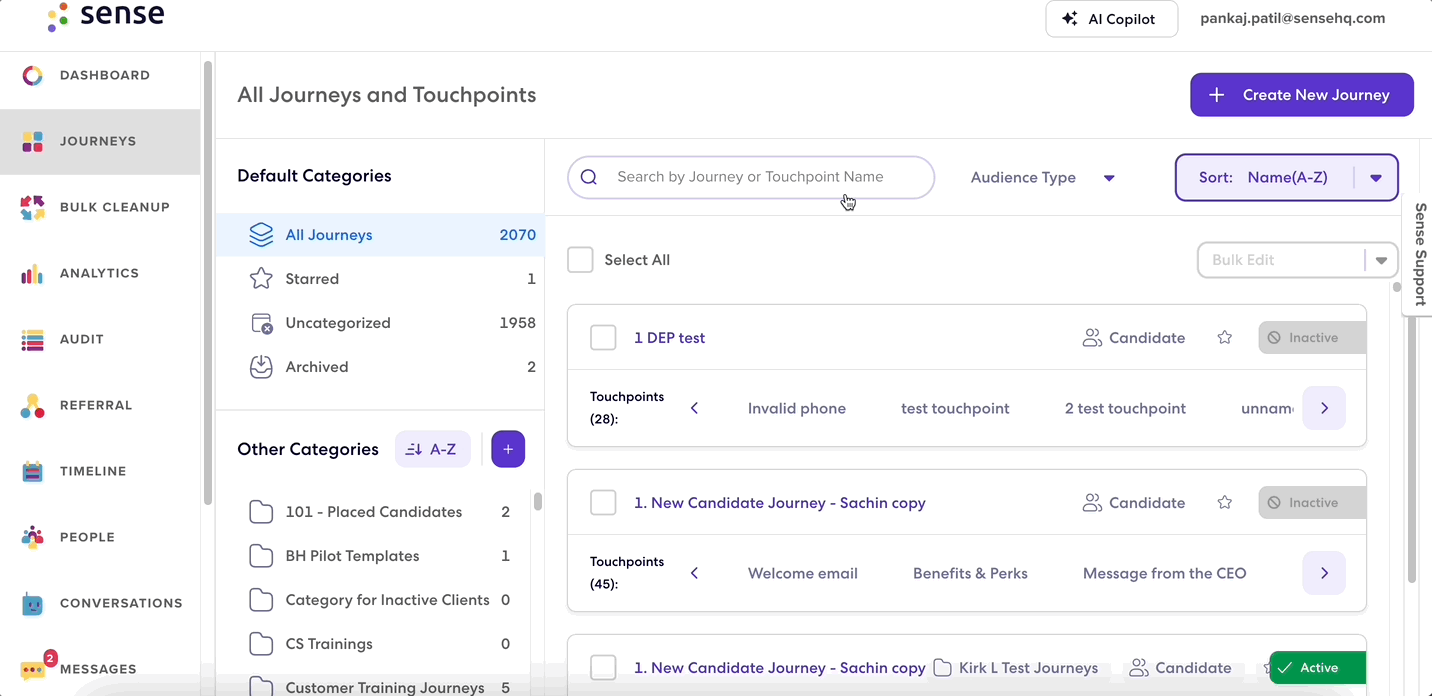The width and height of the screenshot is (1432, 696).
Task: Show next touchpoints for 1 DEP test
Action: pos(1324,408)
